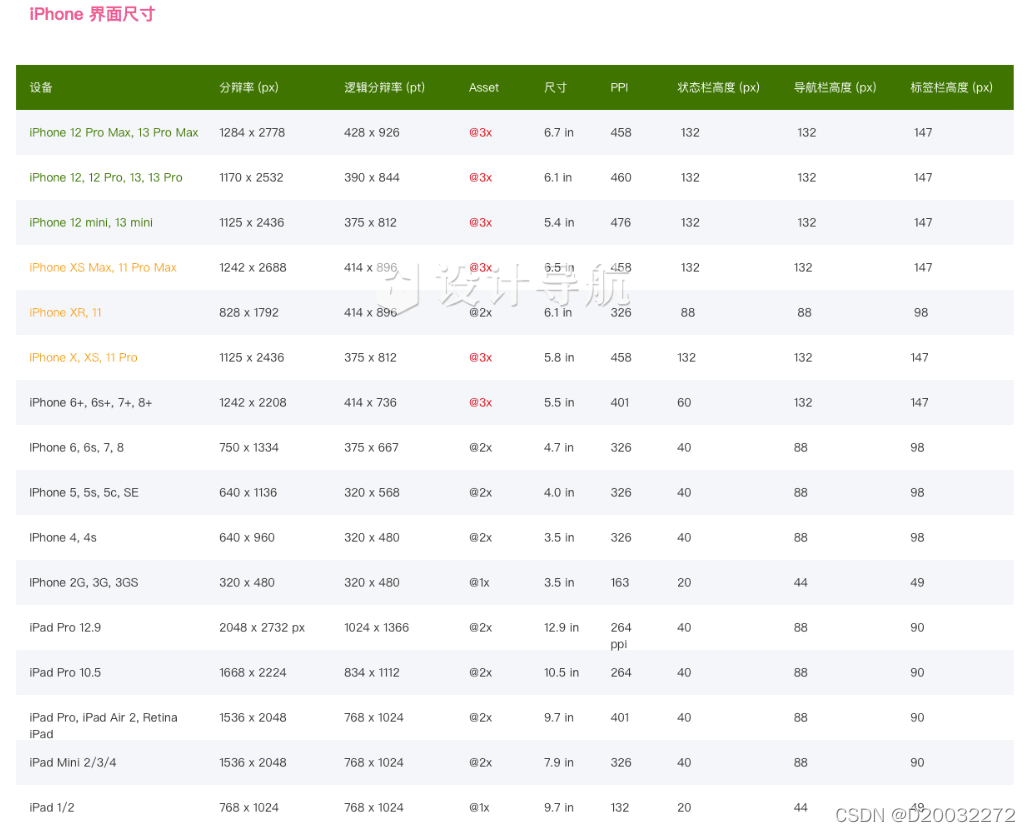Click the '7.9 in' size cell
Screen dimensions: 1030x832
558,762
